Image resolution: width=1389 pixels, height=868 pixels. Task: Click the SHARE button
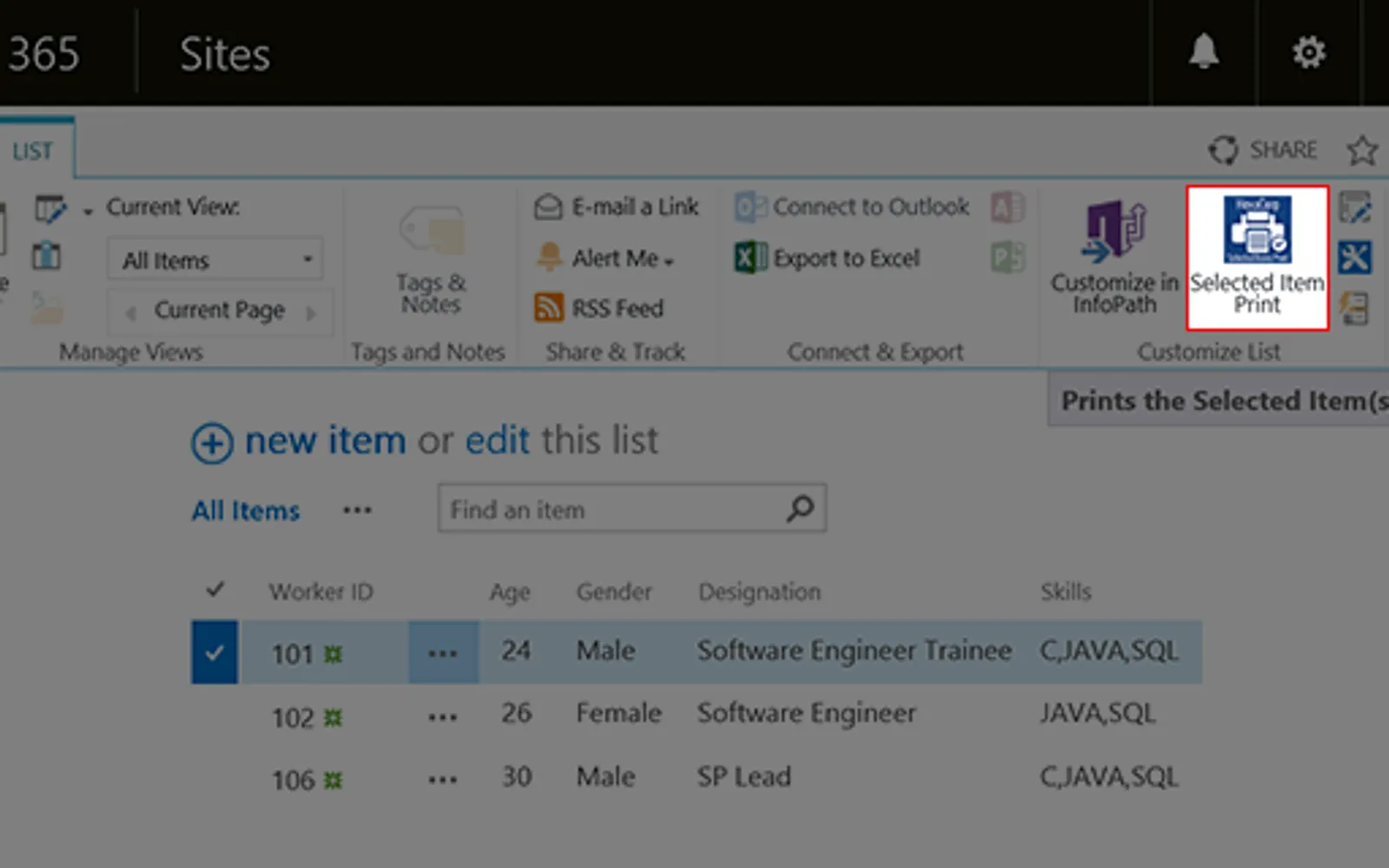pyautogui.click(x=1263, y=150)
